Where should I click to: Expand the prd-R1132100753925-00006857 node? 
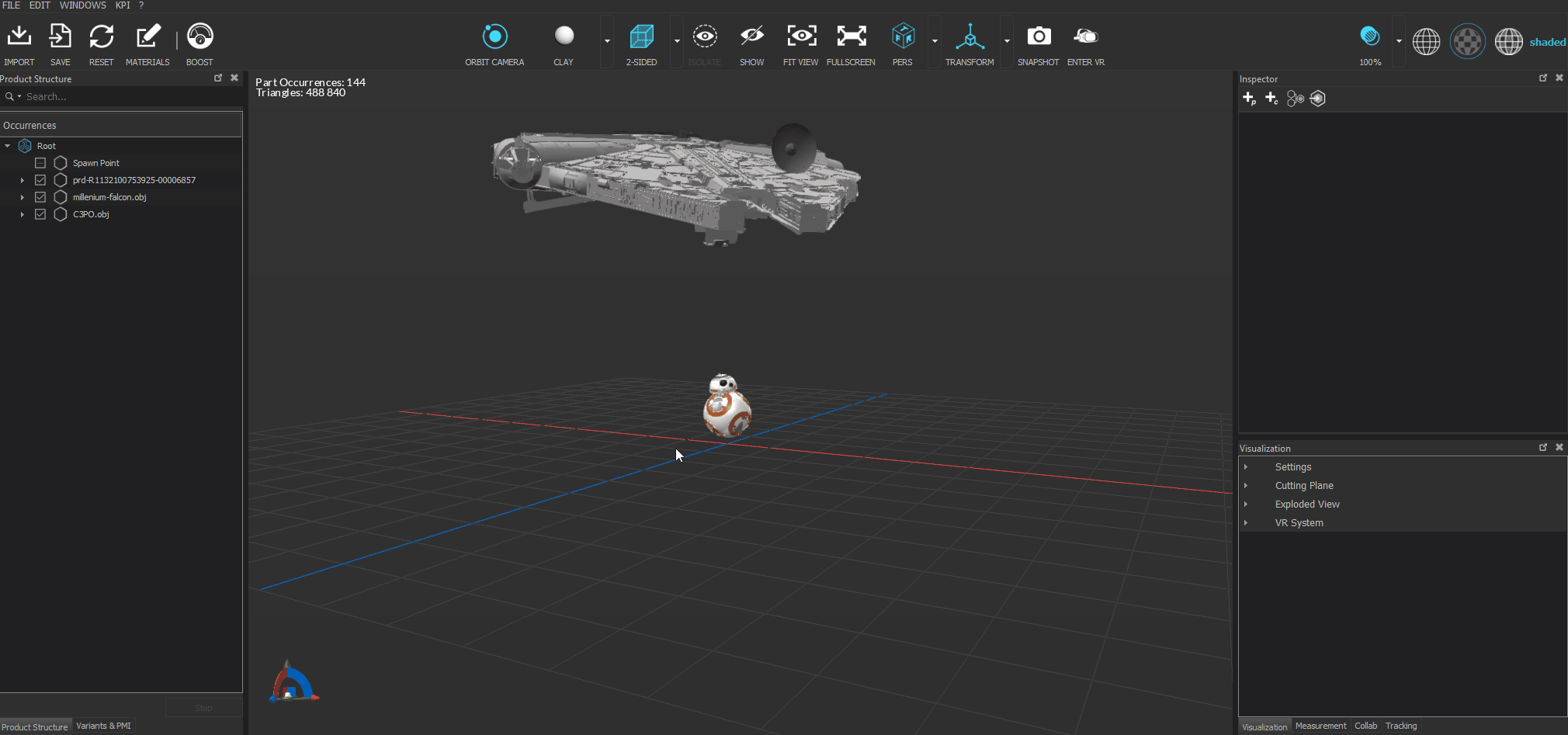pyautogui.click(x=23, y=180)
